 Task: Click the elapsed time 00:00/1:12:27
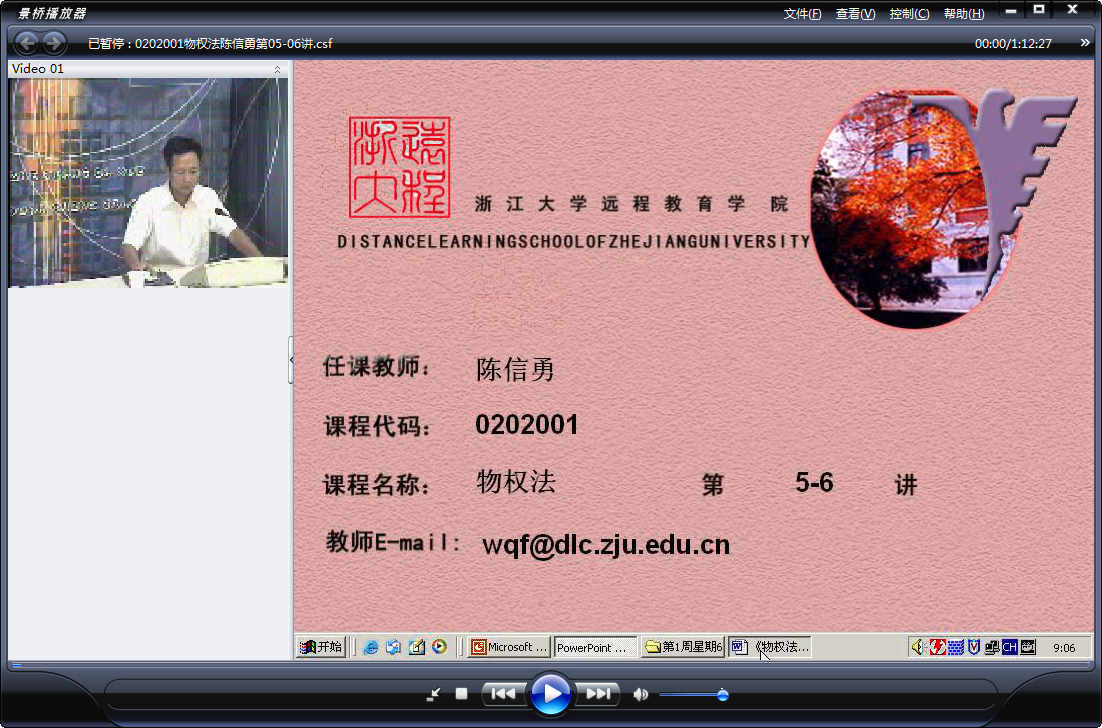click(x=1013, y=44)
